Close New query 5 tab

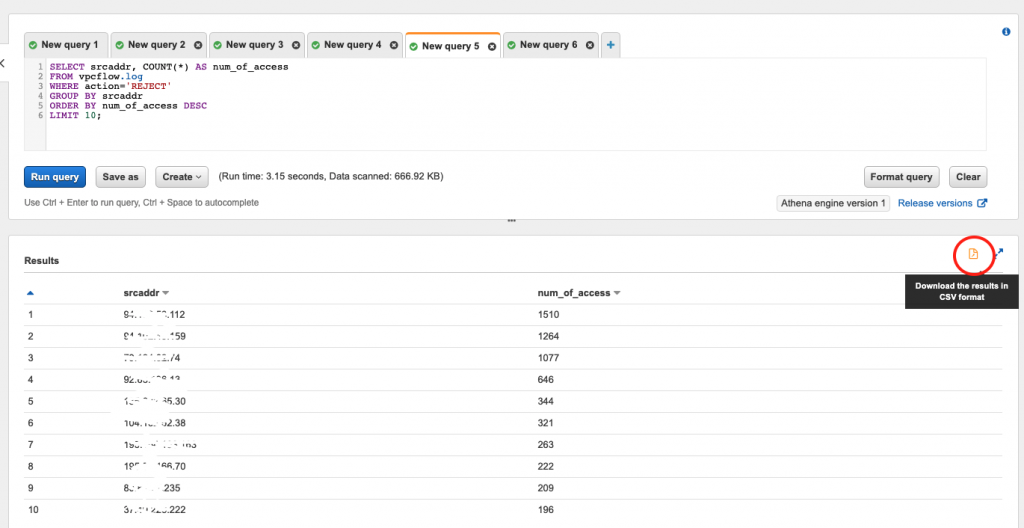point(492,46)
